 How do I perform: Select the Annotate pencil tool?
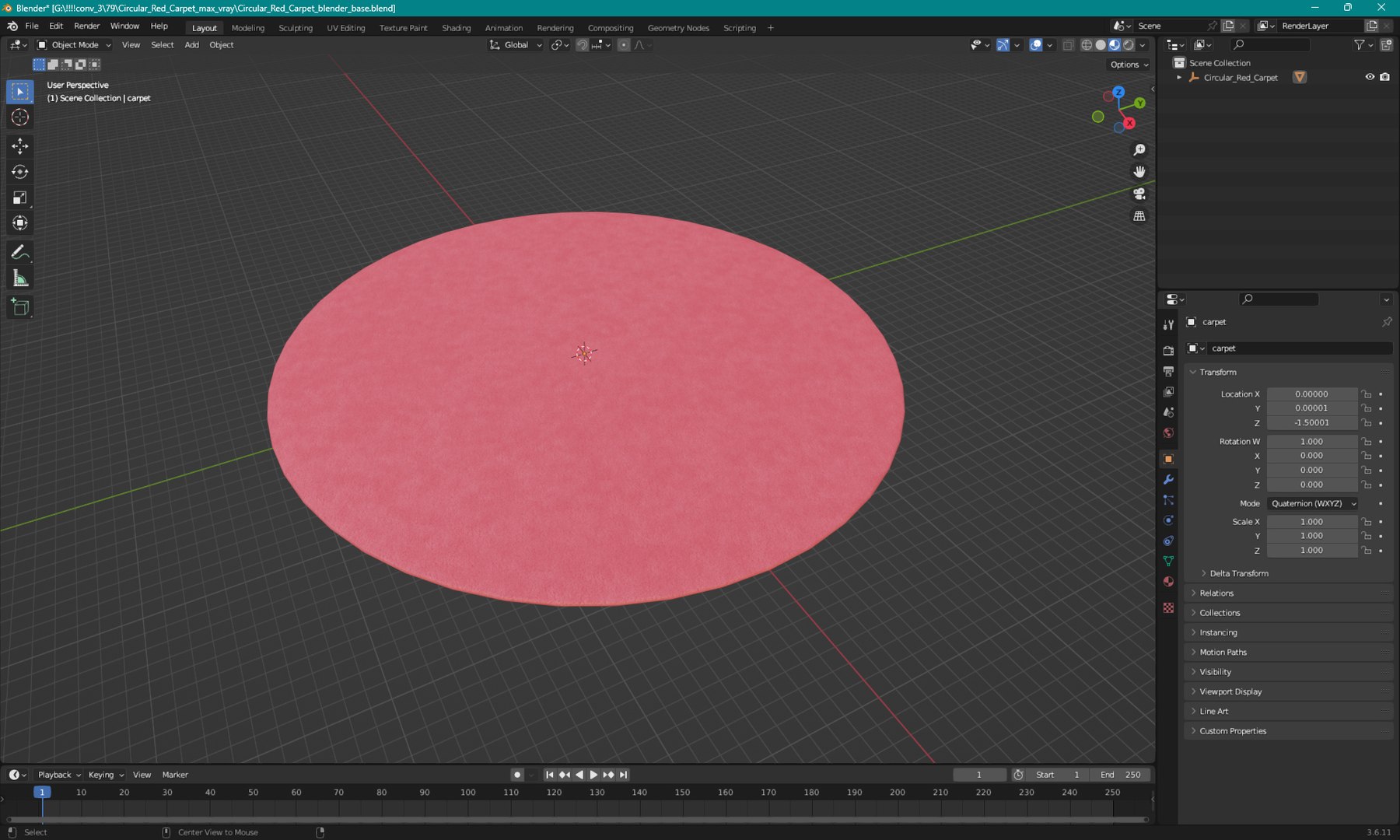[x=20, y=253]
